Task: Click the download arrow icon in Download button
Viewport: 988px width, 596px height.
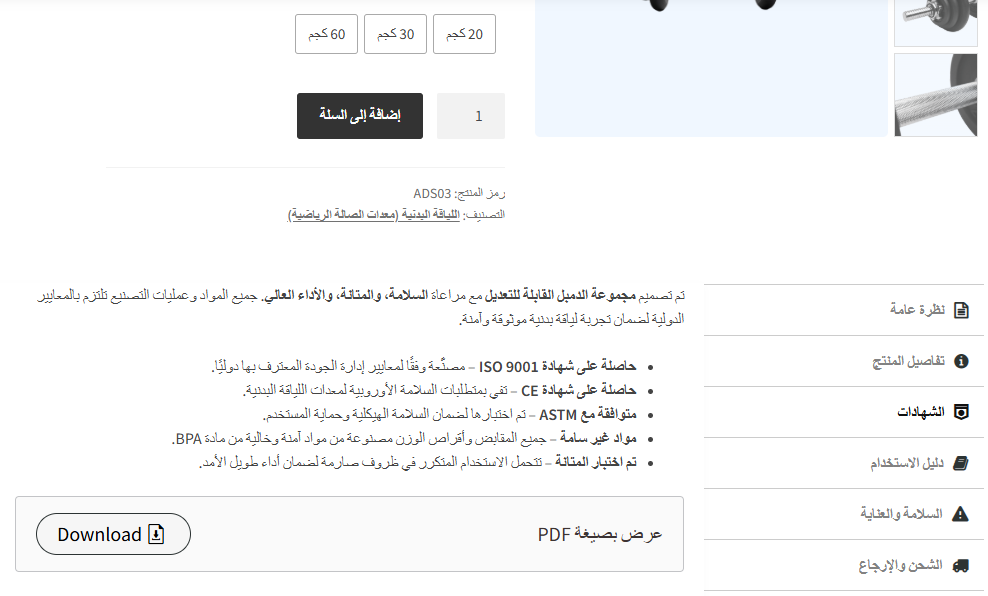Action: pos(155,533)
